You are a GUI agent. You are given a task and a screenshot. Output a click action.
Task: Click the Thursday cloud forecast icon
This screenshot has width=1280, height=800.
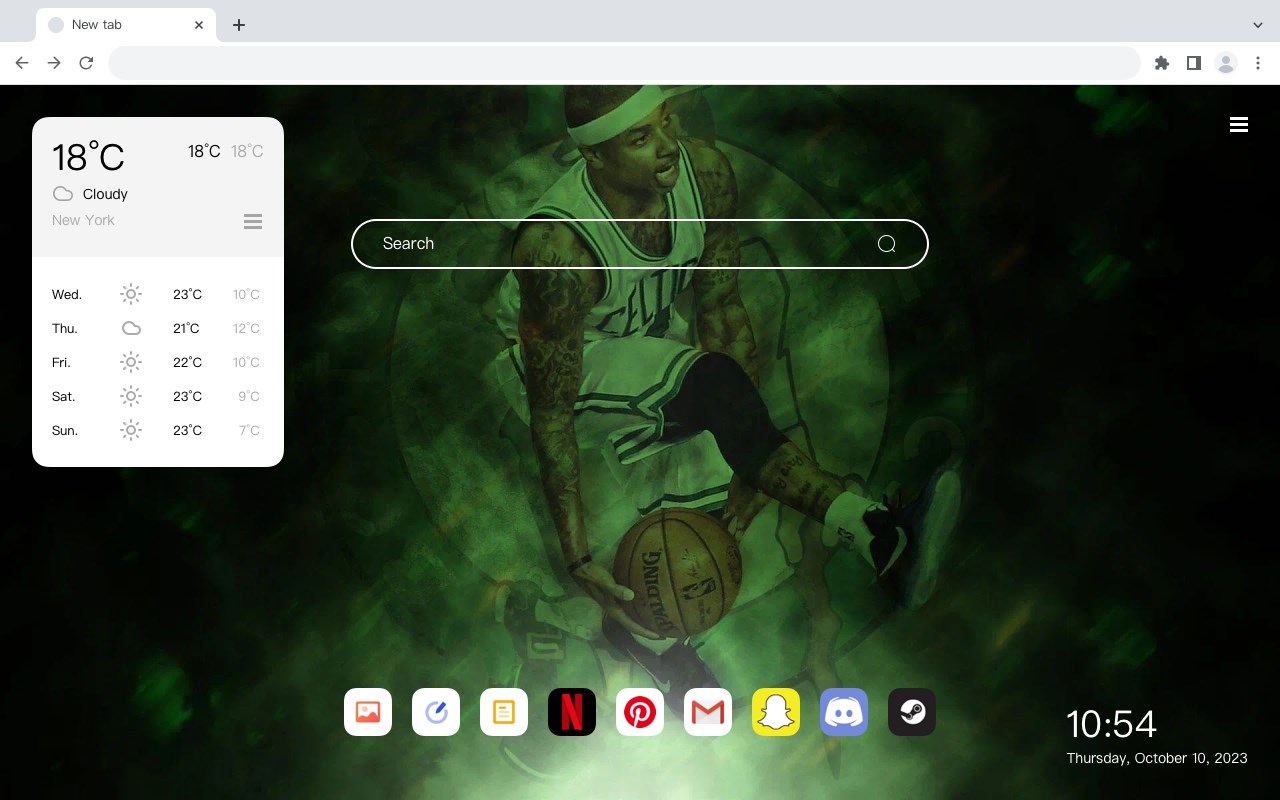(x=131, y=328)
